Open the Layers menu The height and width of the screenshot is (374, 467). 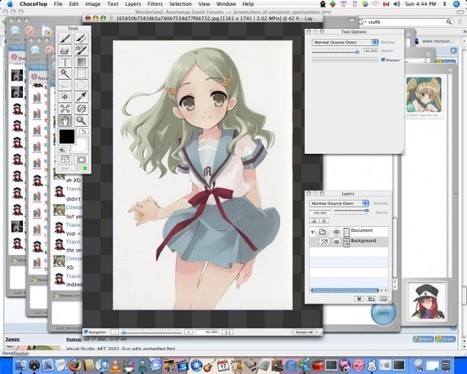coord(133,4)
